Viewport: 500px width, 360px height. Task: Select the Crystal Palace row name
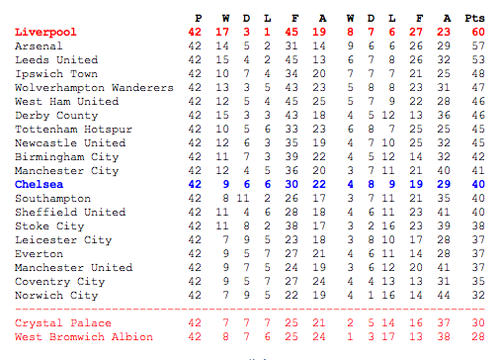[63, 323]
